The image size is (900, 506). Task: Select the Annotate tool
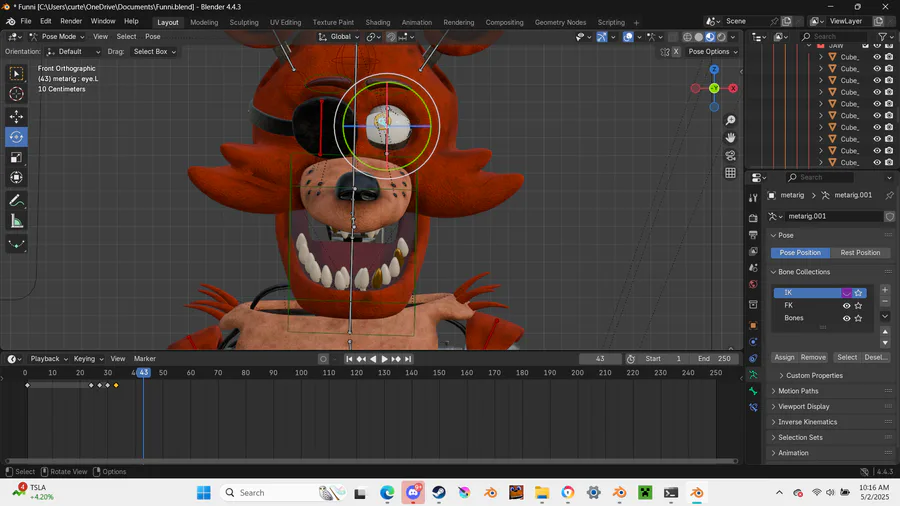[x=16, y=201]
